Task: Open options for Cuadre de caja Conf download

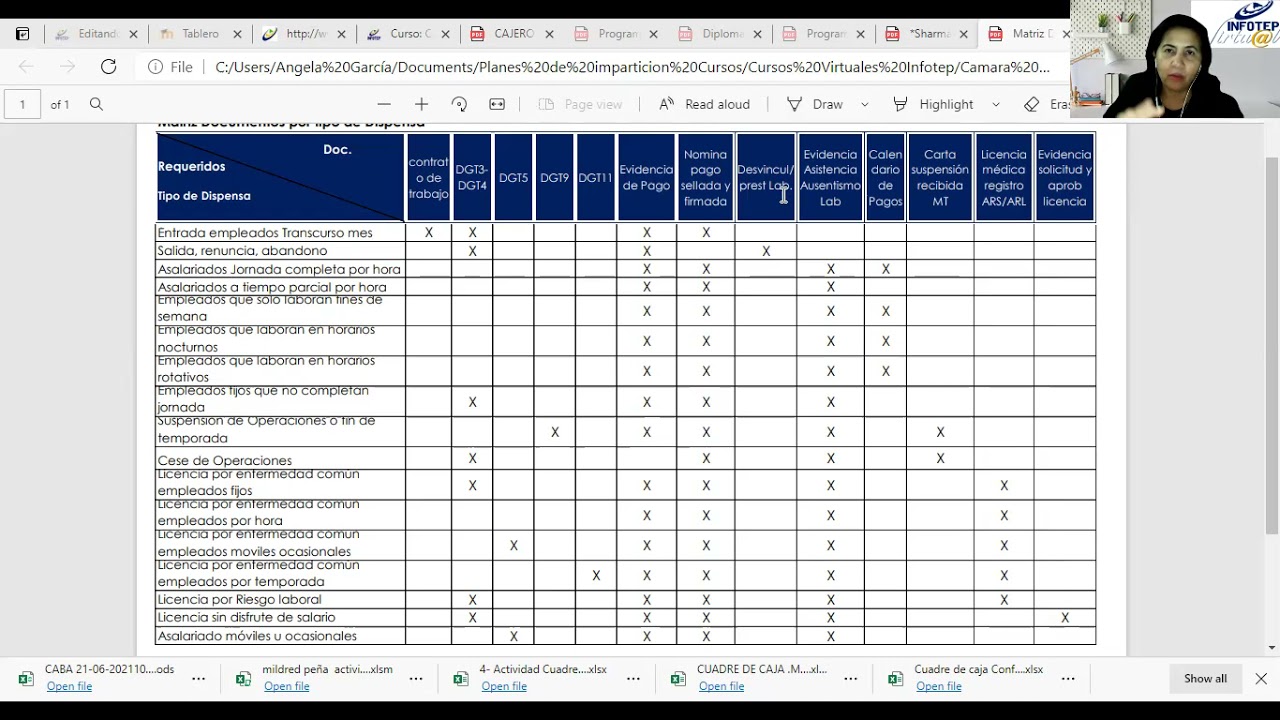Action: pyautogui.click(x=1068, y=678)
